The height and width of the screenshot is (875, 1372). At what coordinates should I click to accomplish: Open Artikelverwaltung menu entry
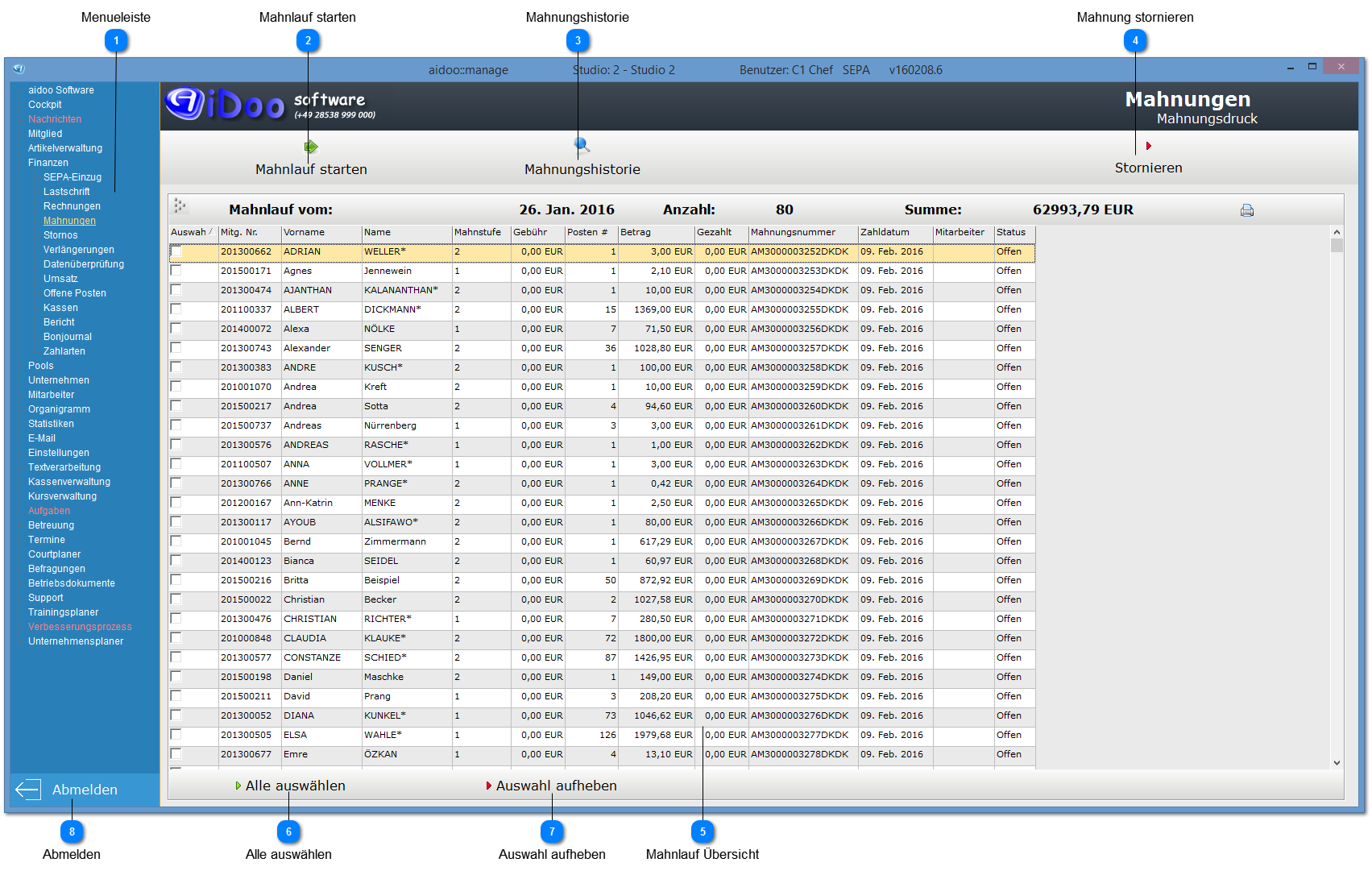click(65, 148)
